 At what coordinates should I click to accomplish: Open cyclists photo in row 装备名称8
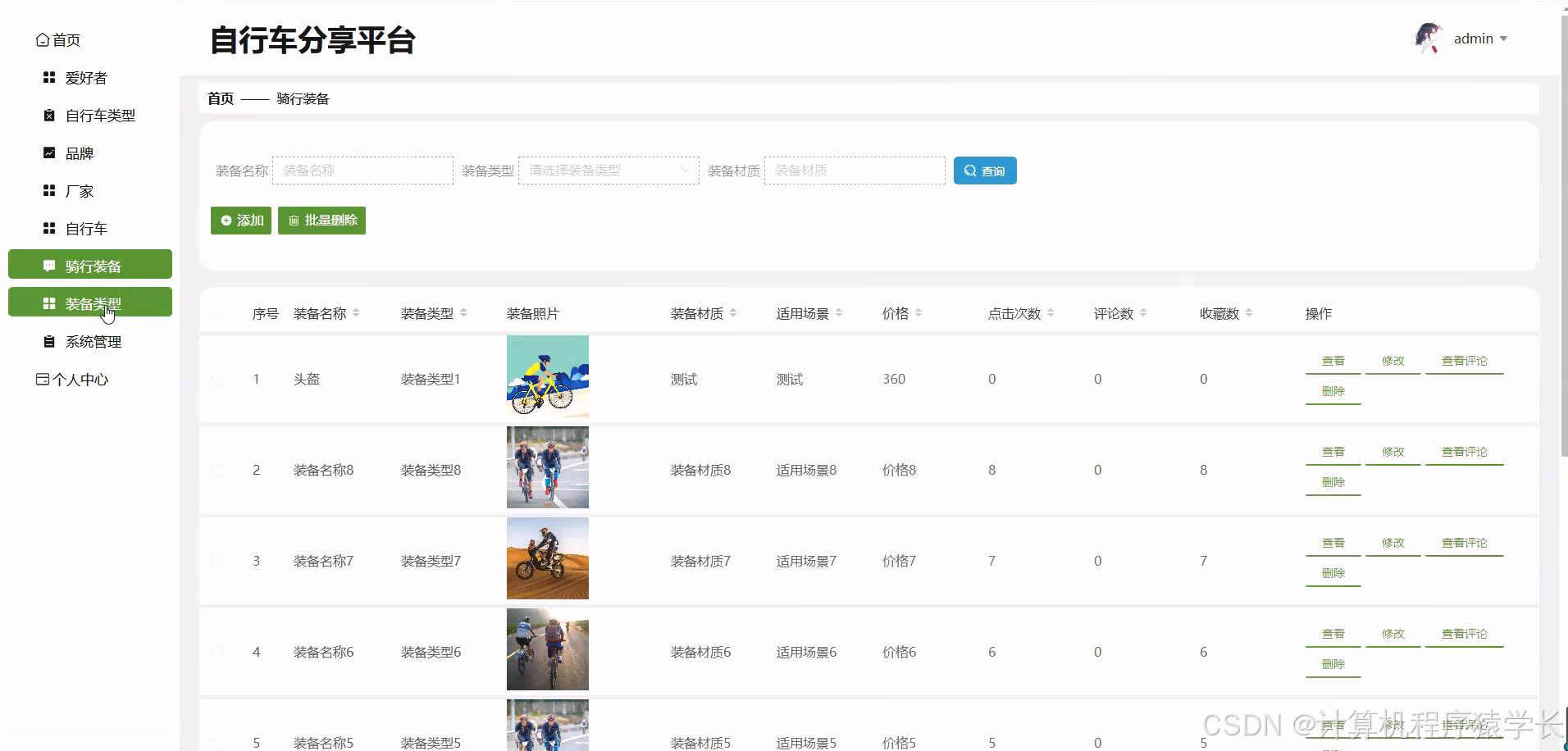[x=548, y=467]
